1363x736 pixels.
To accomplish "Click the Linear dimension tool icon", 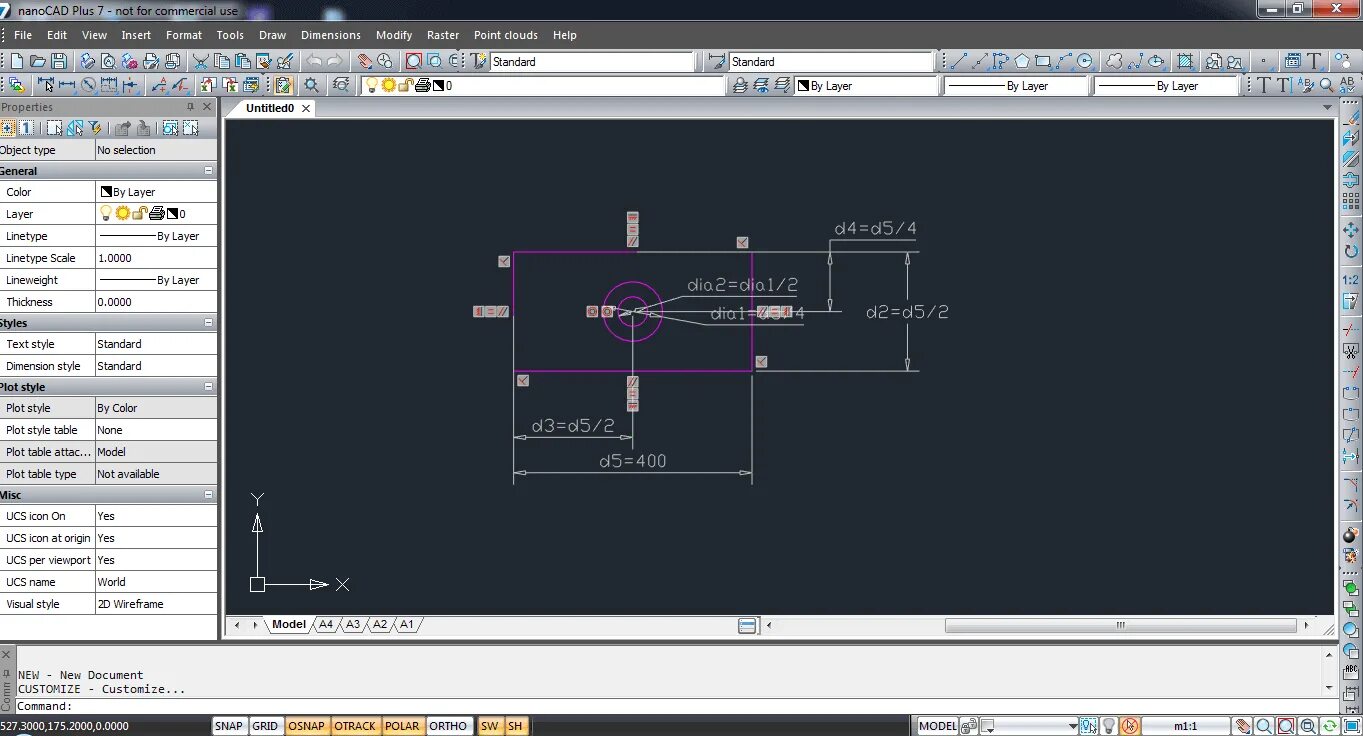I will tap(67, 86).
